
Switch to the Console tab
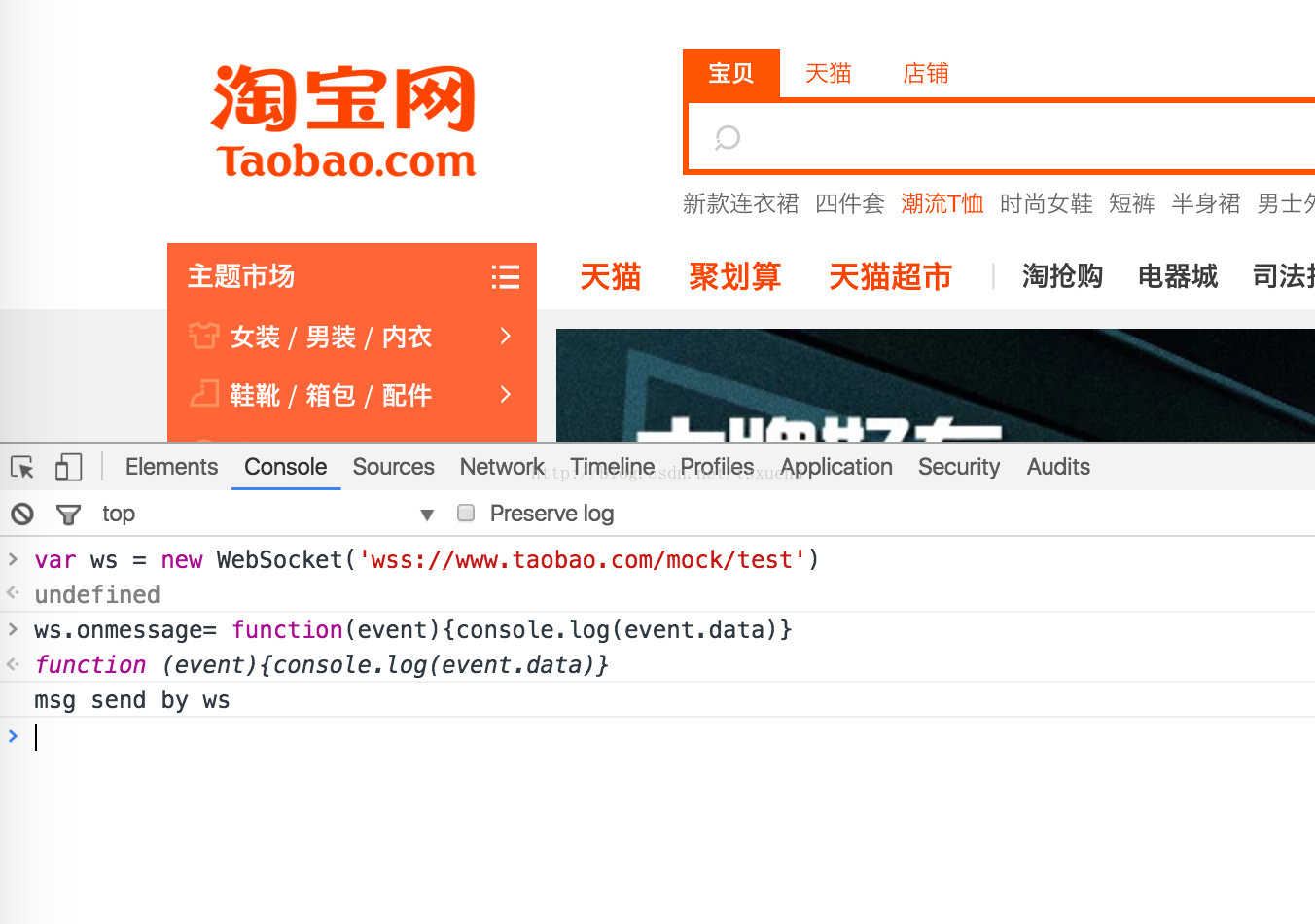[x=285, y=467]
